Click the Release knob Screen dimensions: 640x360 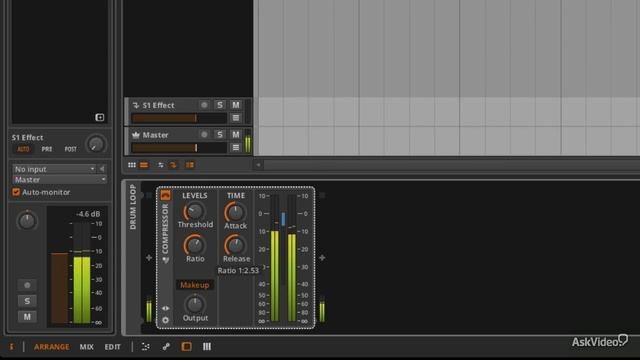tap(235, 245)
